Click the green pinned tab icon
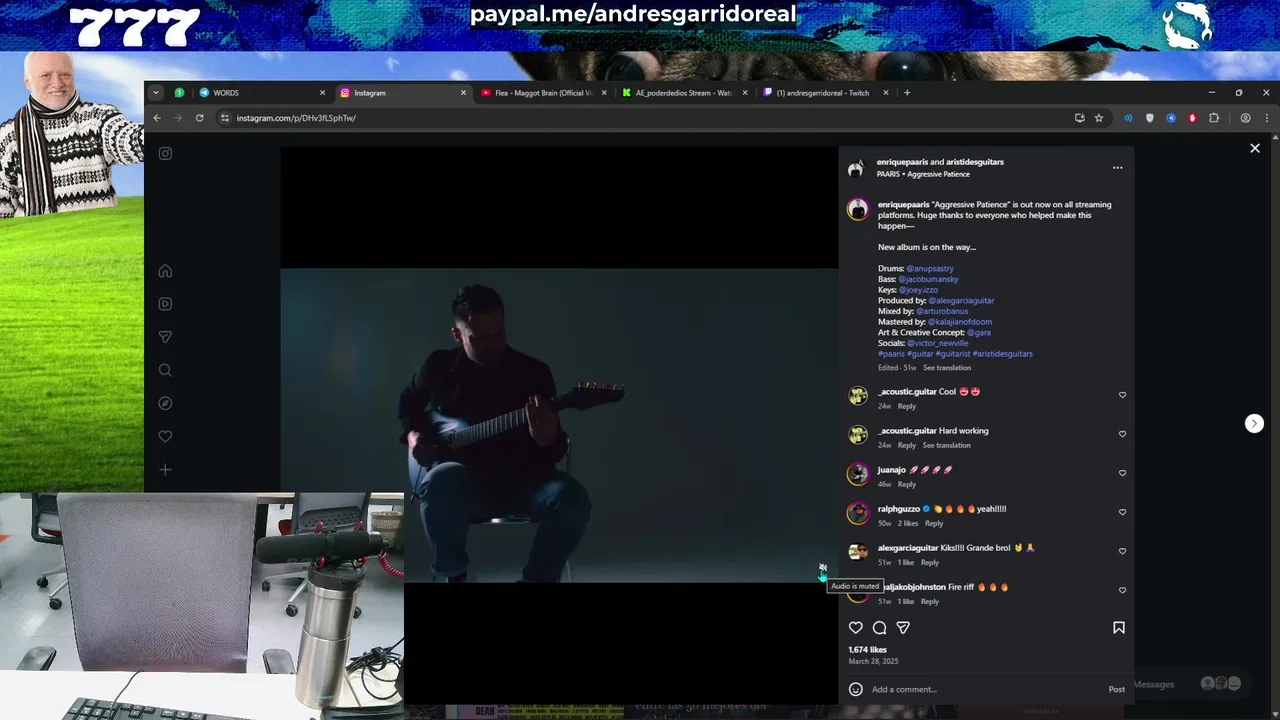The width and height of the screenshot is (1280, 720). tap(179, 93)
